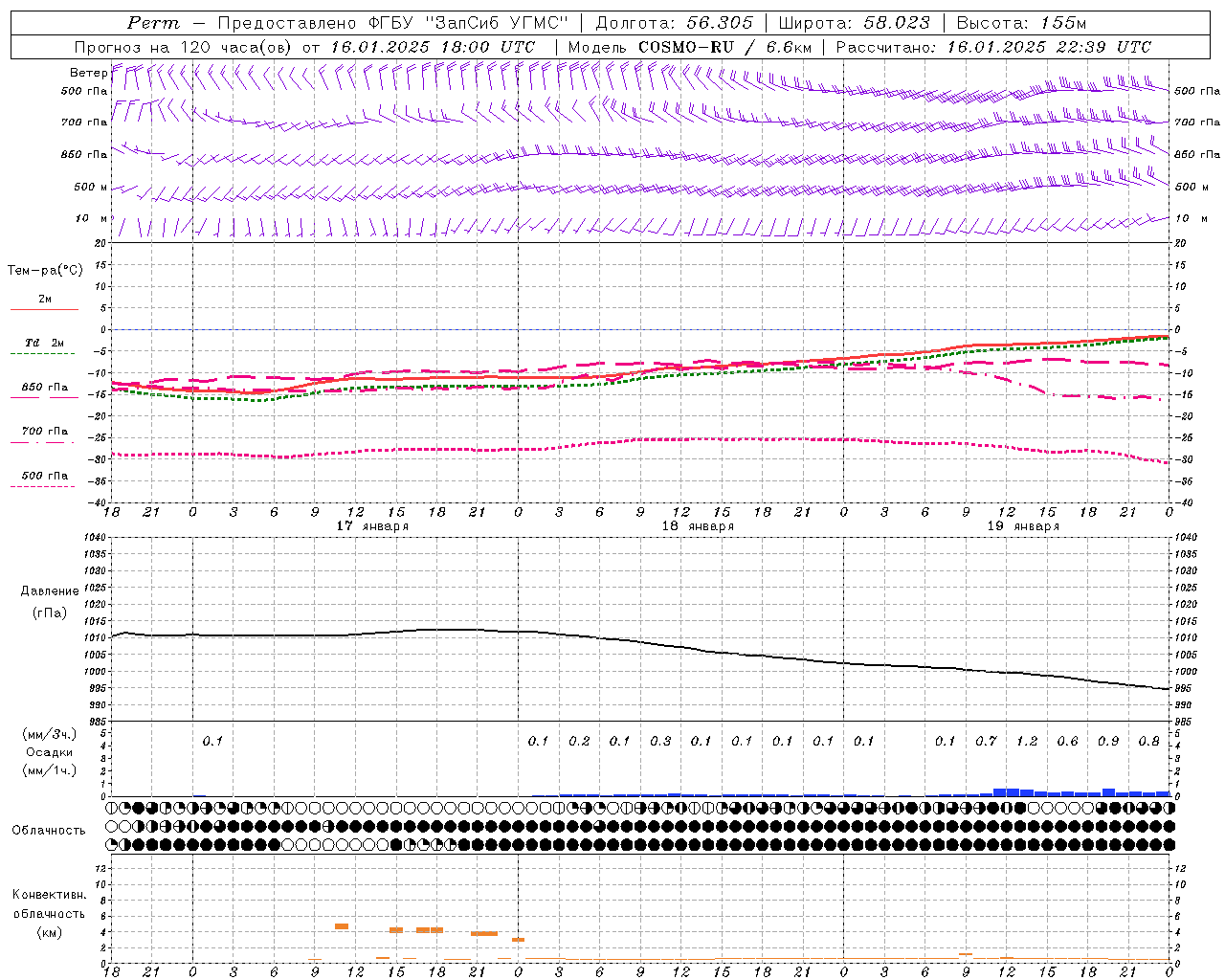Image resolution: width=1225 pixels, height=980 pixels.
Task: Click the "(мм/1ч.)" units label
Action: [x=50, y=770]
